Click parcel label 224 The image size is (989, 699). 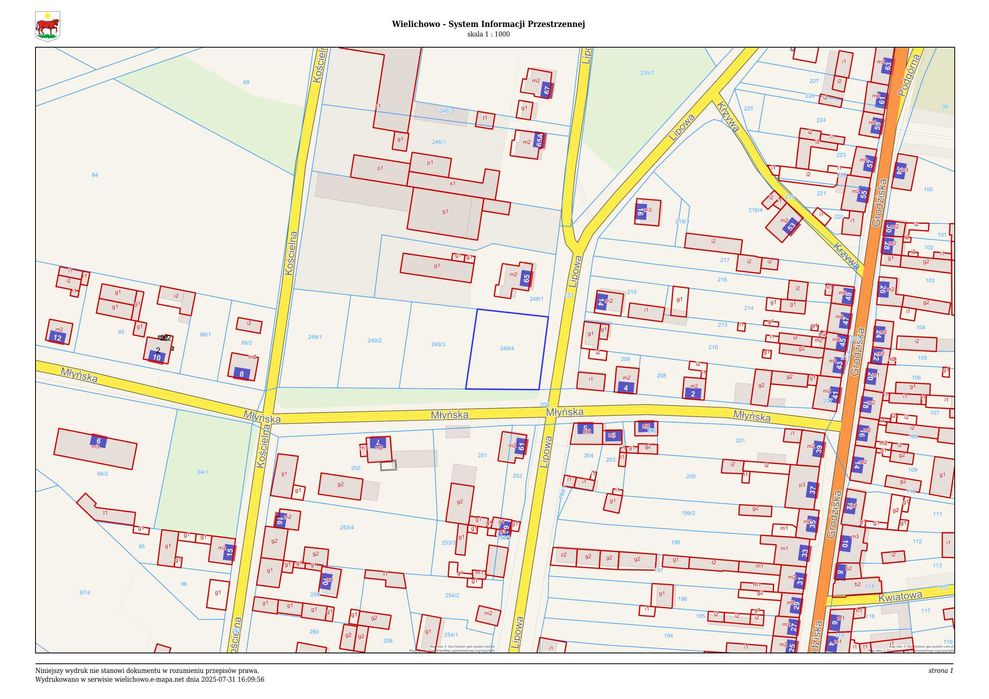821,120
